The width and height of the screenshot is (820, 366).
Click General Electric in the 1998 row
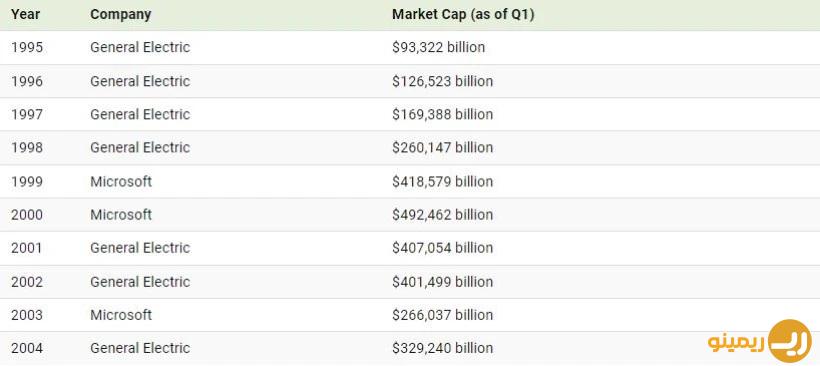click(x=140, y=147)
